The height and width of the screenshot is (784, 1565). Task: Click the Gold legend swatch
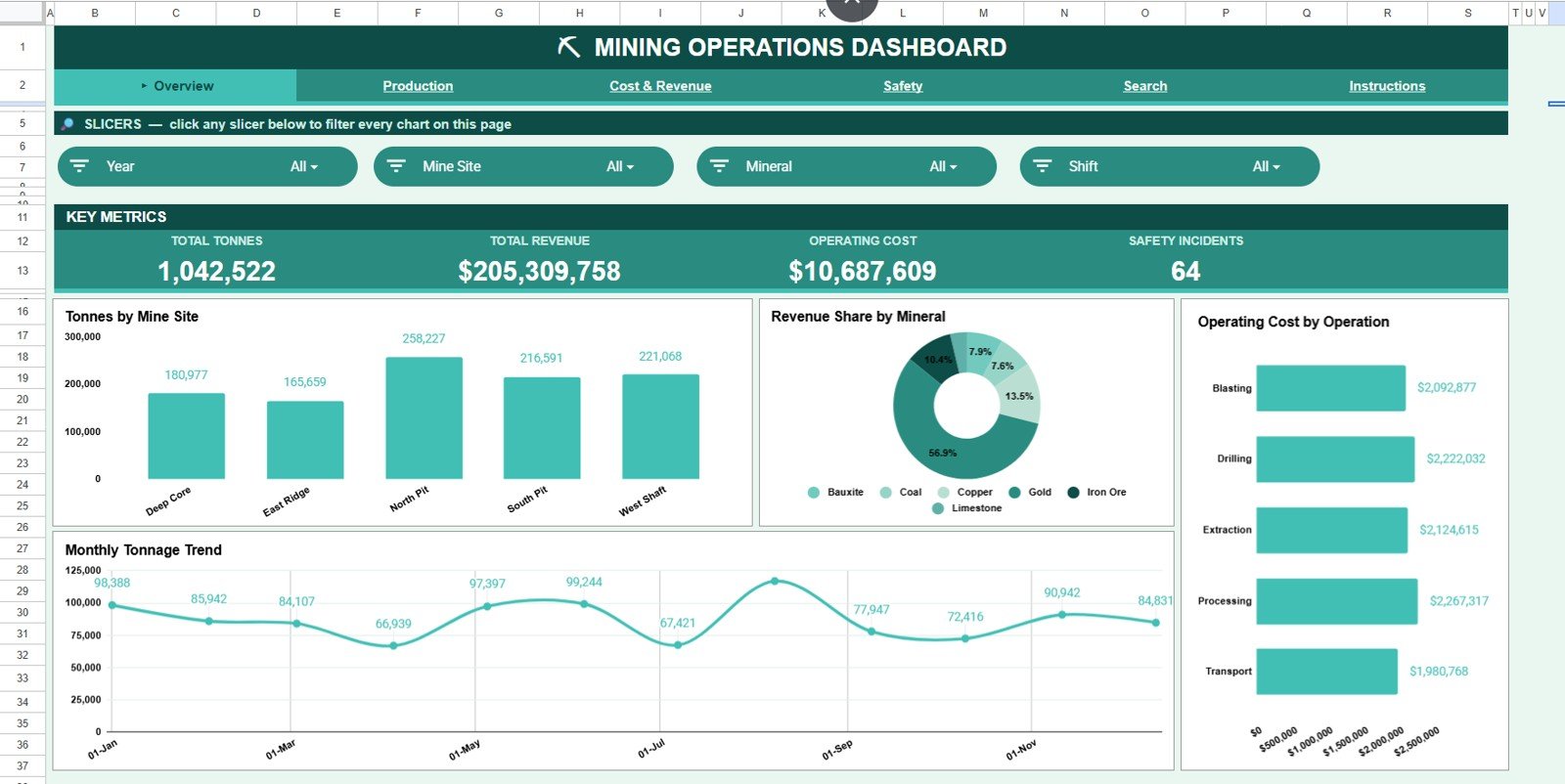click(1015, 493)
